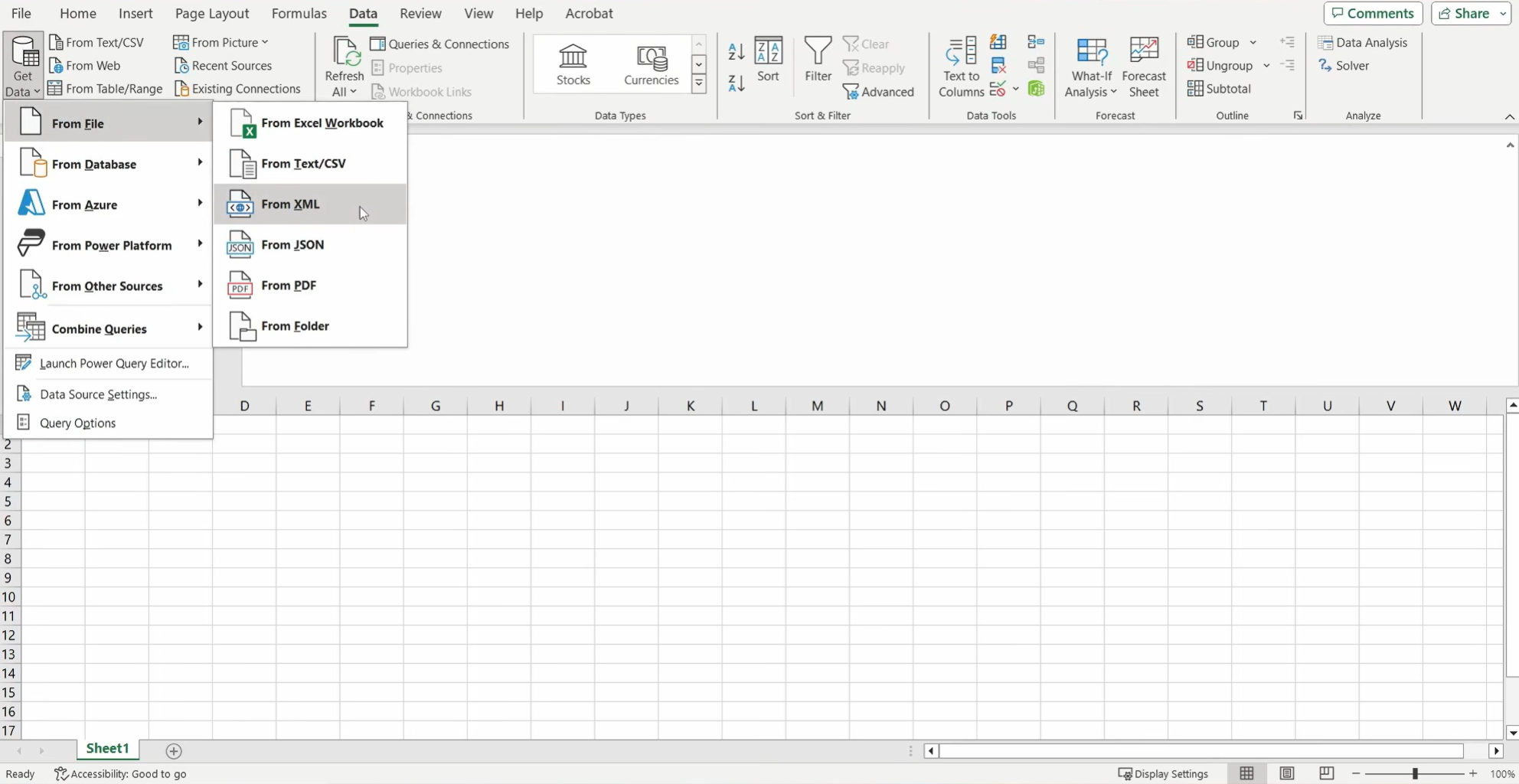
Task: Open Recent Sources
Action: click(x=224, y=65)
